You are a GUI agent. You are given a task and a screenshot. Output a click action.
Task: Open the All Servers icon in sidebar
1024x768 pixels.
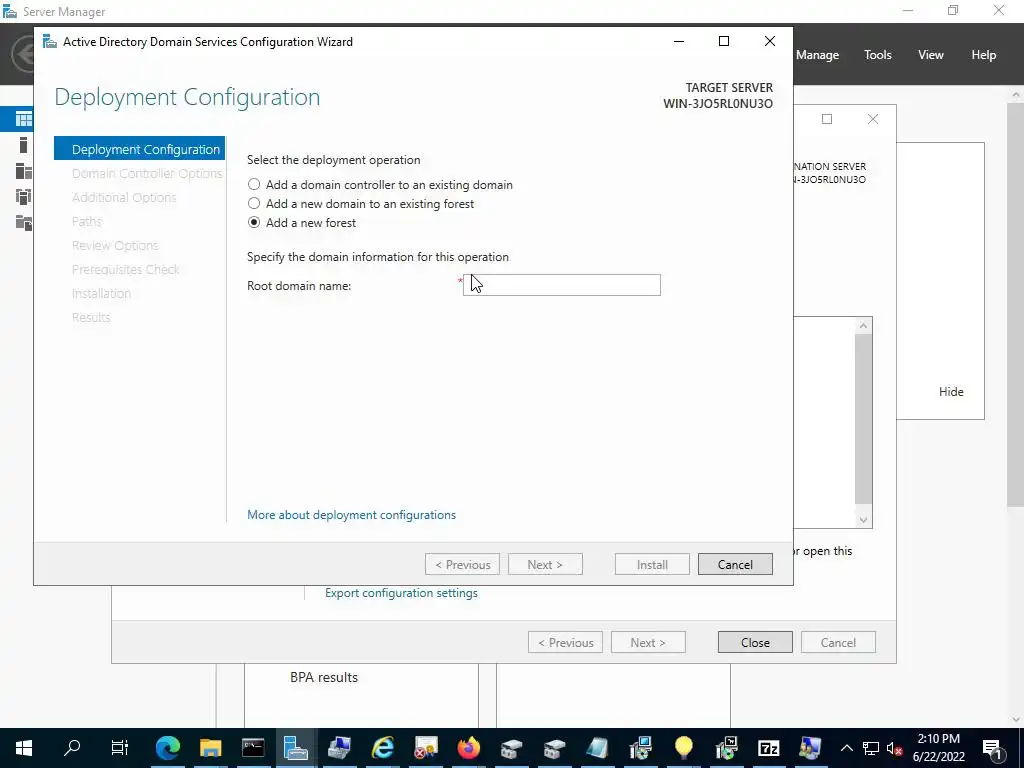click(x=24, y=171)
